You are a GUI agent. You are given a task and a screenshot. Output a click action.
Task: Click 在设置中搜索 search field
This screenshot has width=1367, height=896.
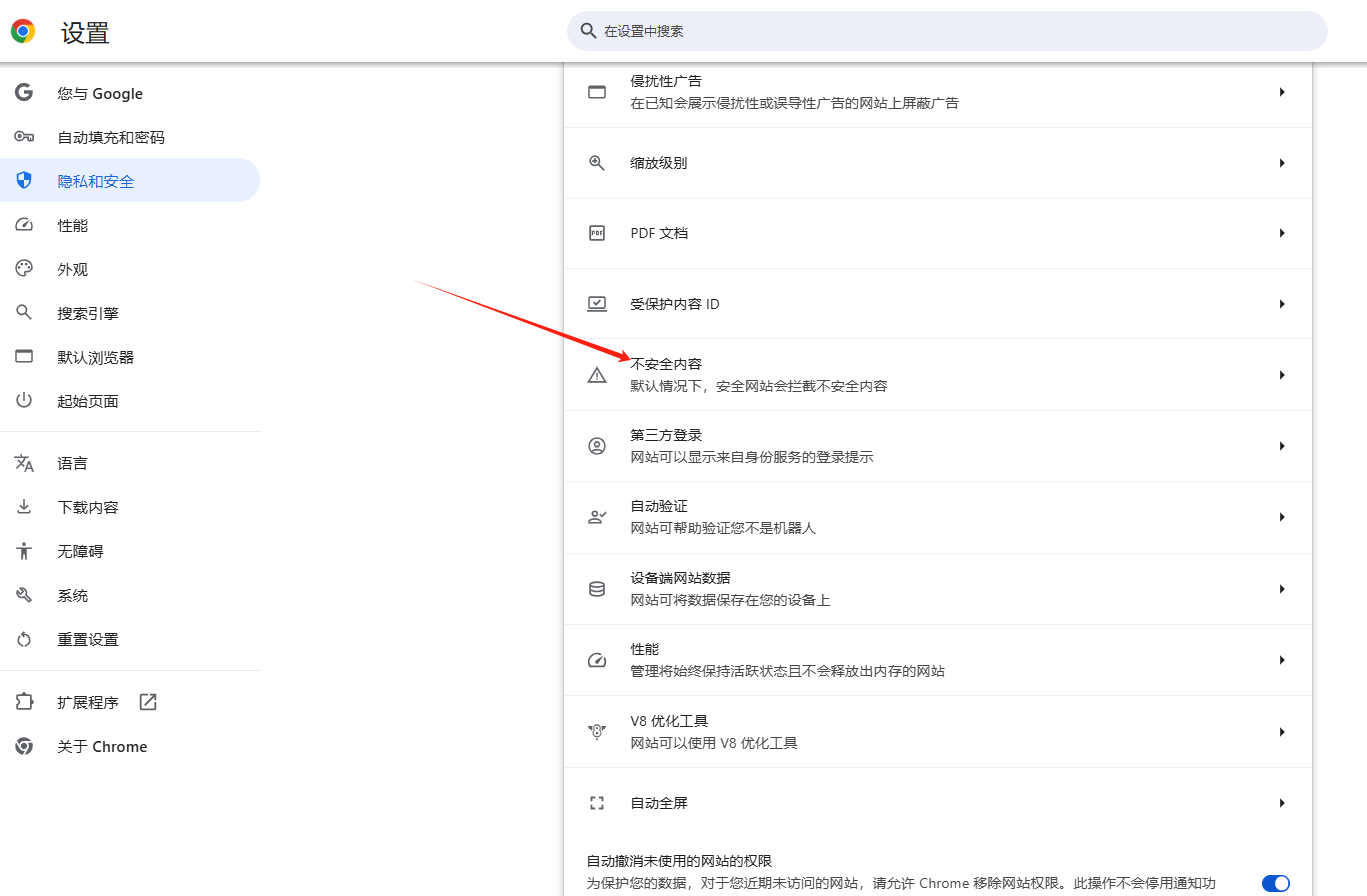pos(947,31)
